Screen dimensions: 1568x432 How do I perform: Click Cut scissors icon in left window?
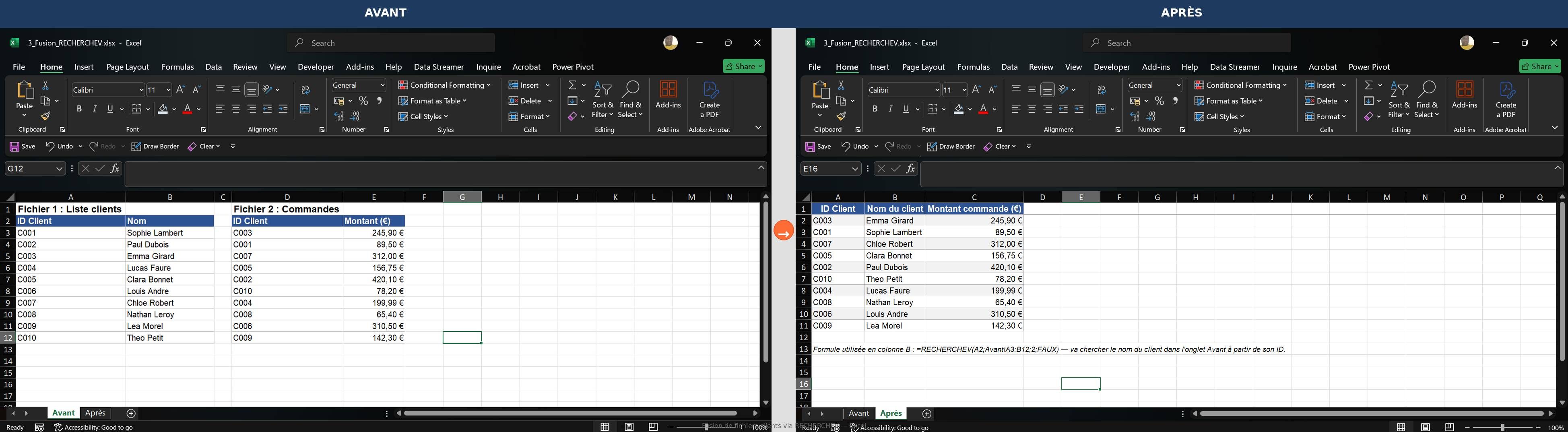(x=45, y=85)
